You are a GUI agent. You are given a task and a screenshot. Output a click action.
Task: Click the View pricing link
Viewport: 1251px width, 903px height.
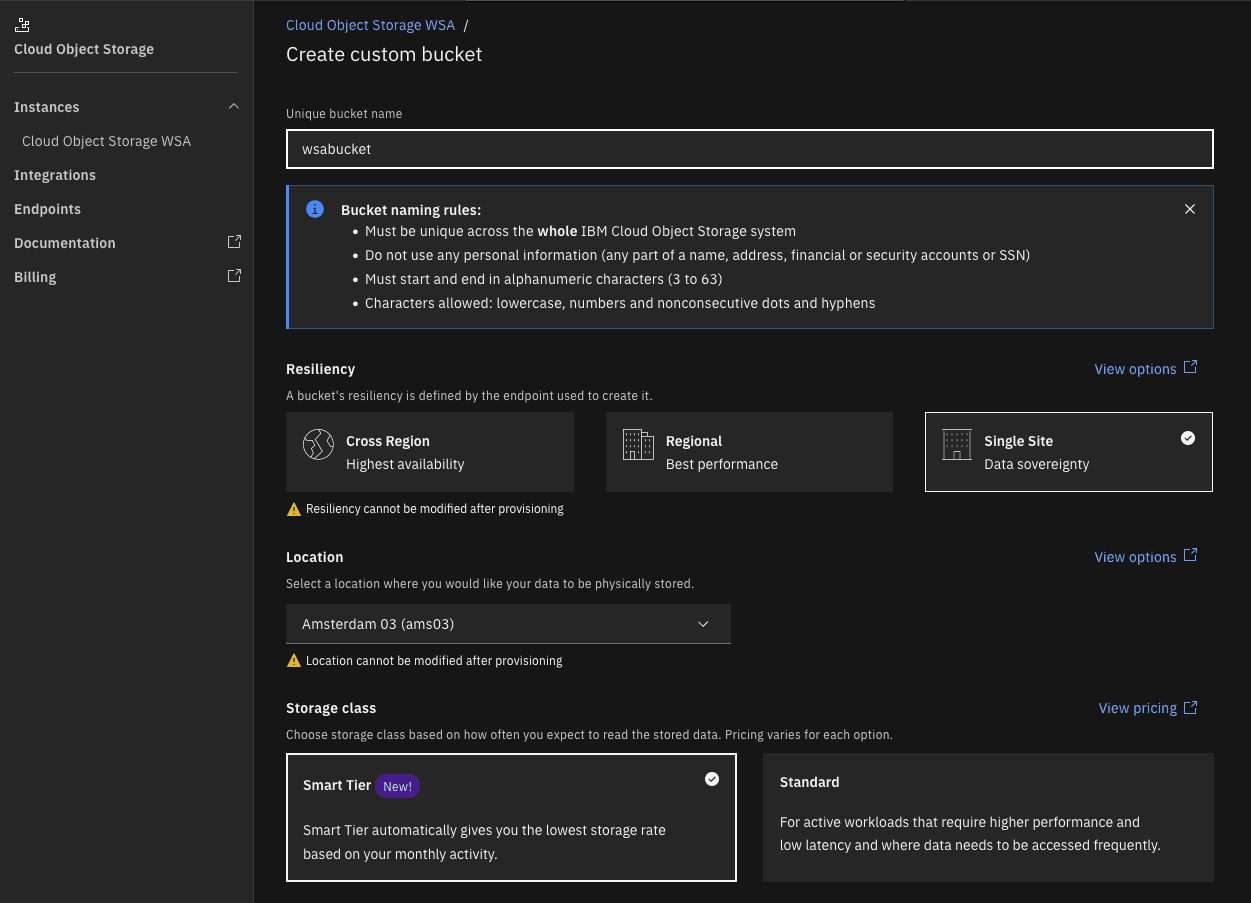point(1138,708)
